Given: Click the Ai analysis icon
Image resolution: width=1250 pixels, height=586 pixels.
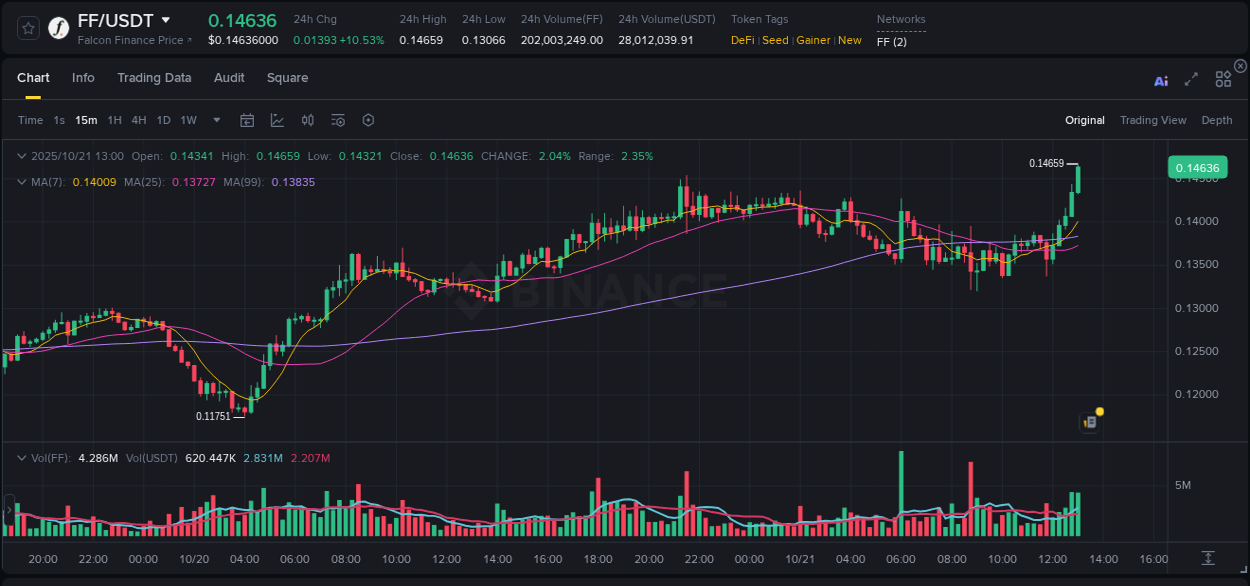Looking at the screenshot, I should coord(1160,78).
